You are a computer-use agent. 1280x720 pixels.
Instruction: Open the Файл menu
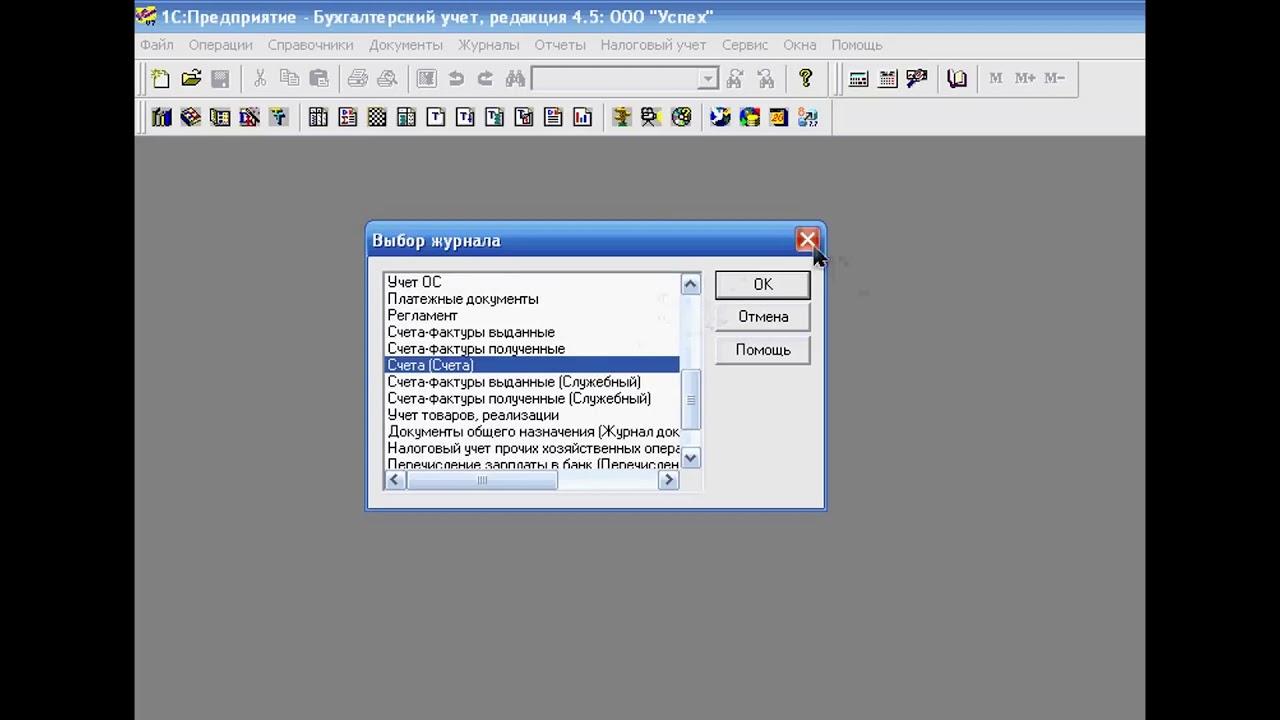(x=157, y=45)
